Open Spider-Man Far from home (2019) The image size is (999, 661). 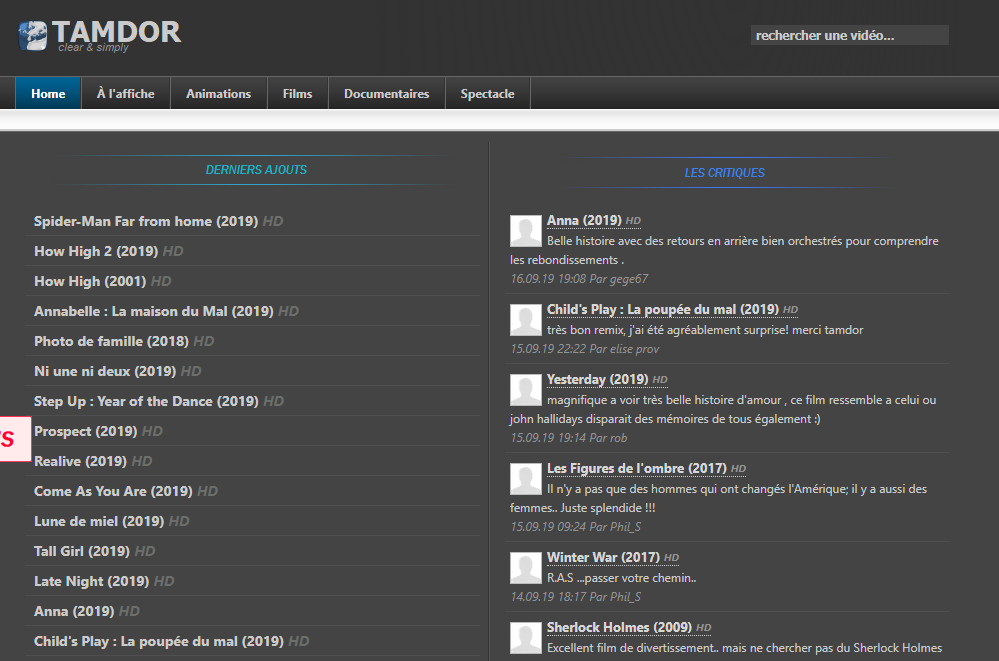click(146, 221)
